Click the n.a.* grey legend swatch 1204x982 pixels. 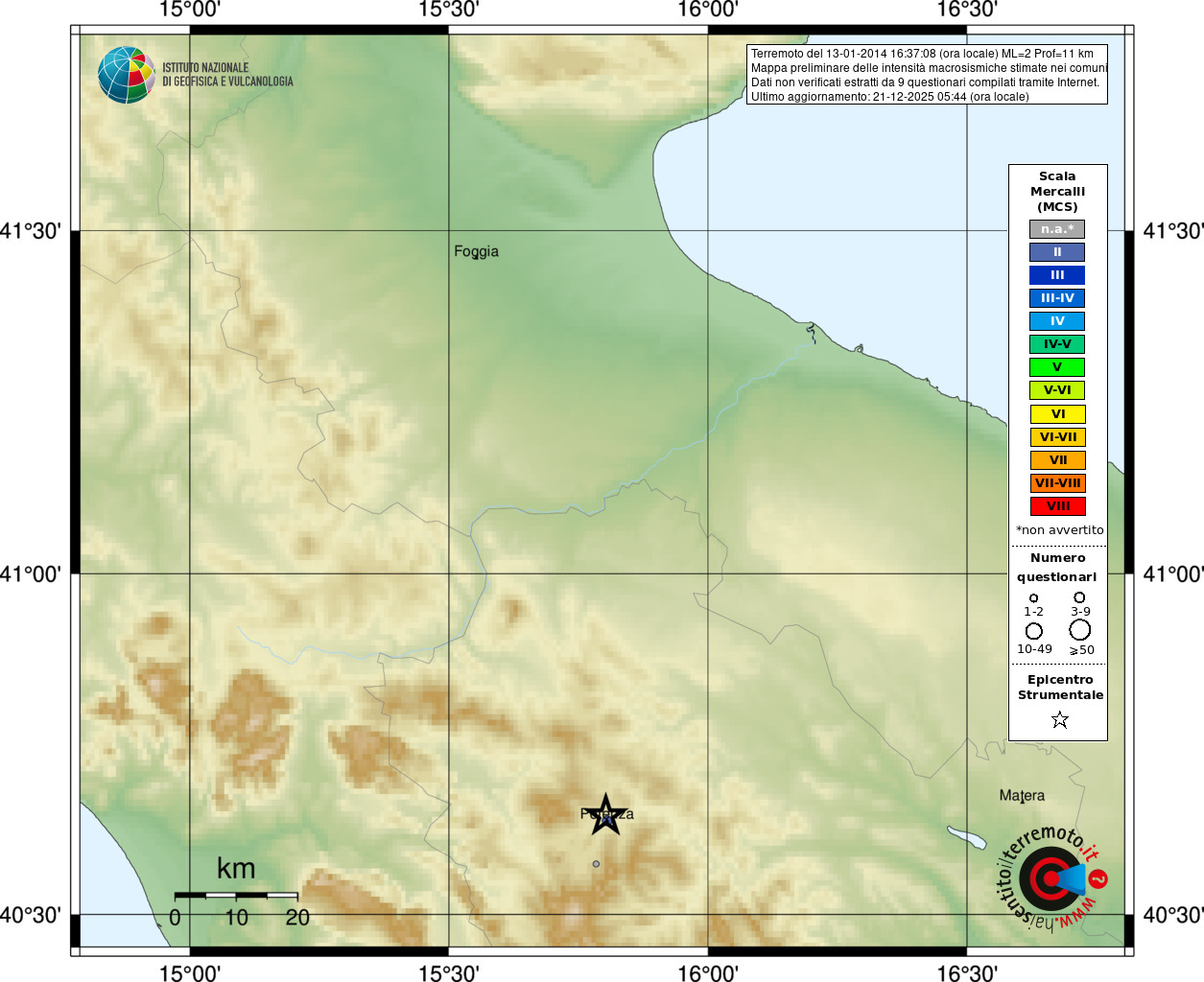1057,229
